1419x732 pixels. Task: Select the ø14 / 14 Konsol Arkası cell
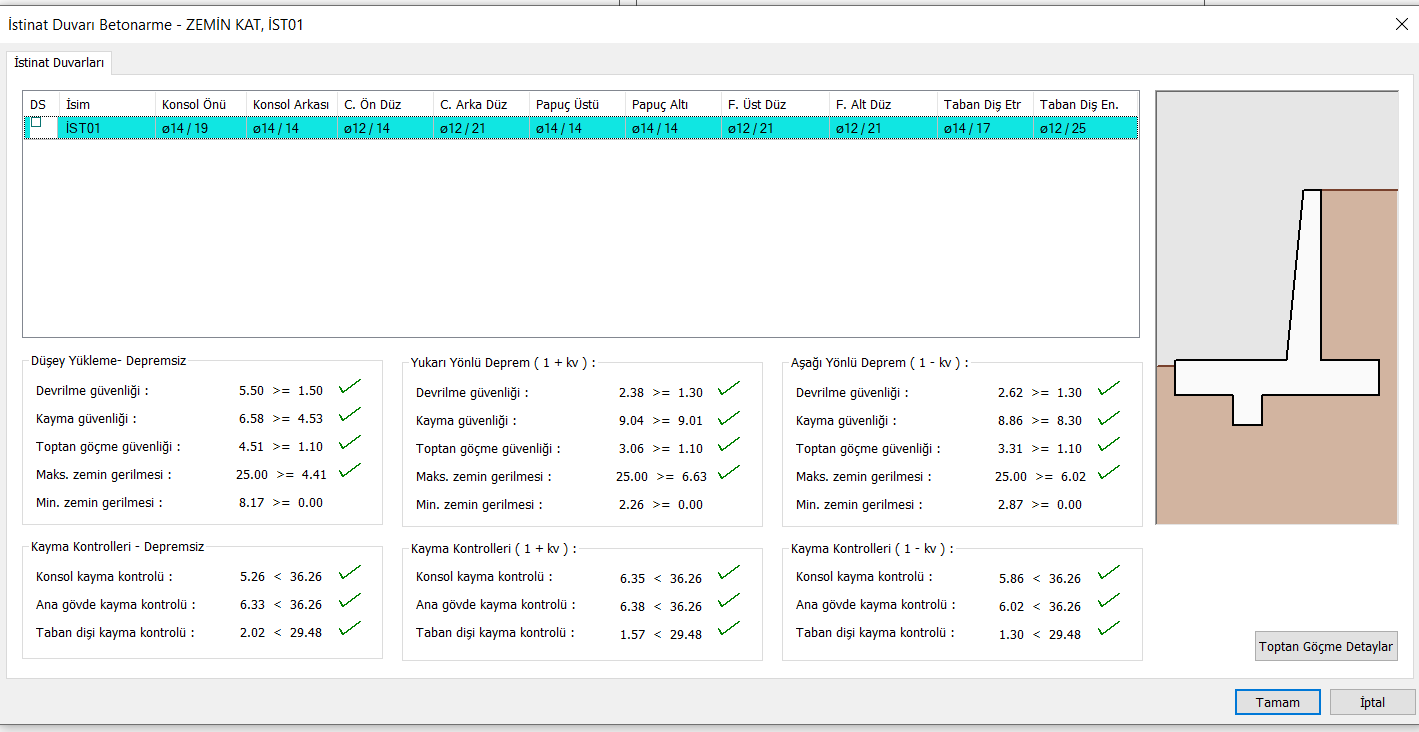click(291, 128)
